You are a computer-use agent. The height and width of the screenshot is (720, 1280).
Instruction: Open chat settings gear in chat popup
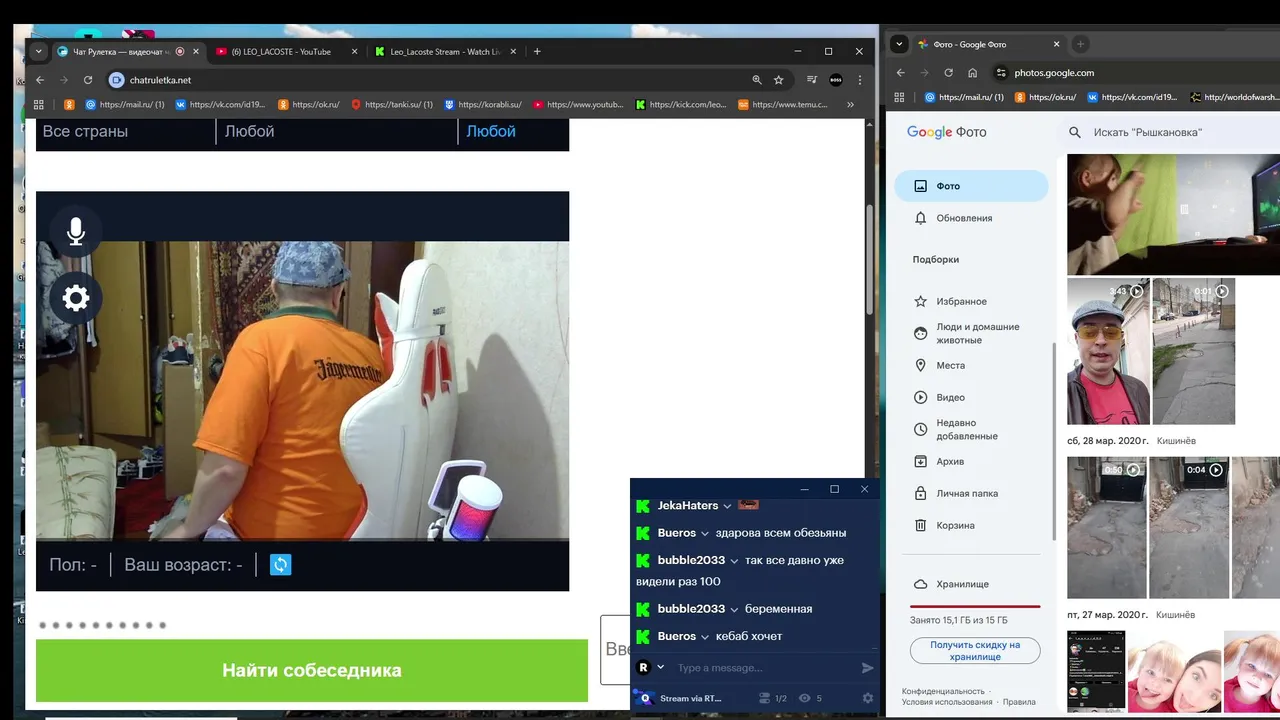click(x=867, y=698)
